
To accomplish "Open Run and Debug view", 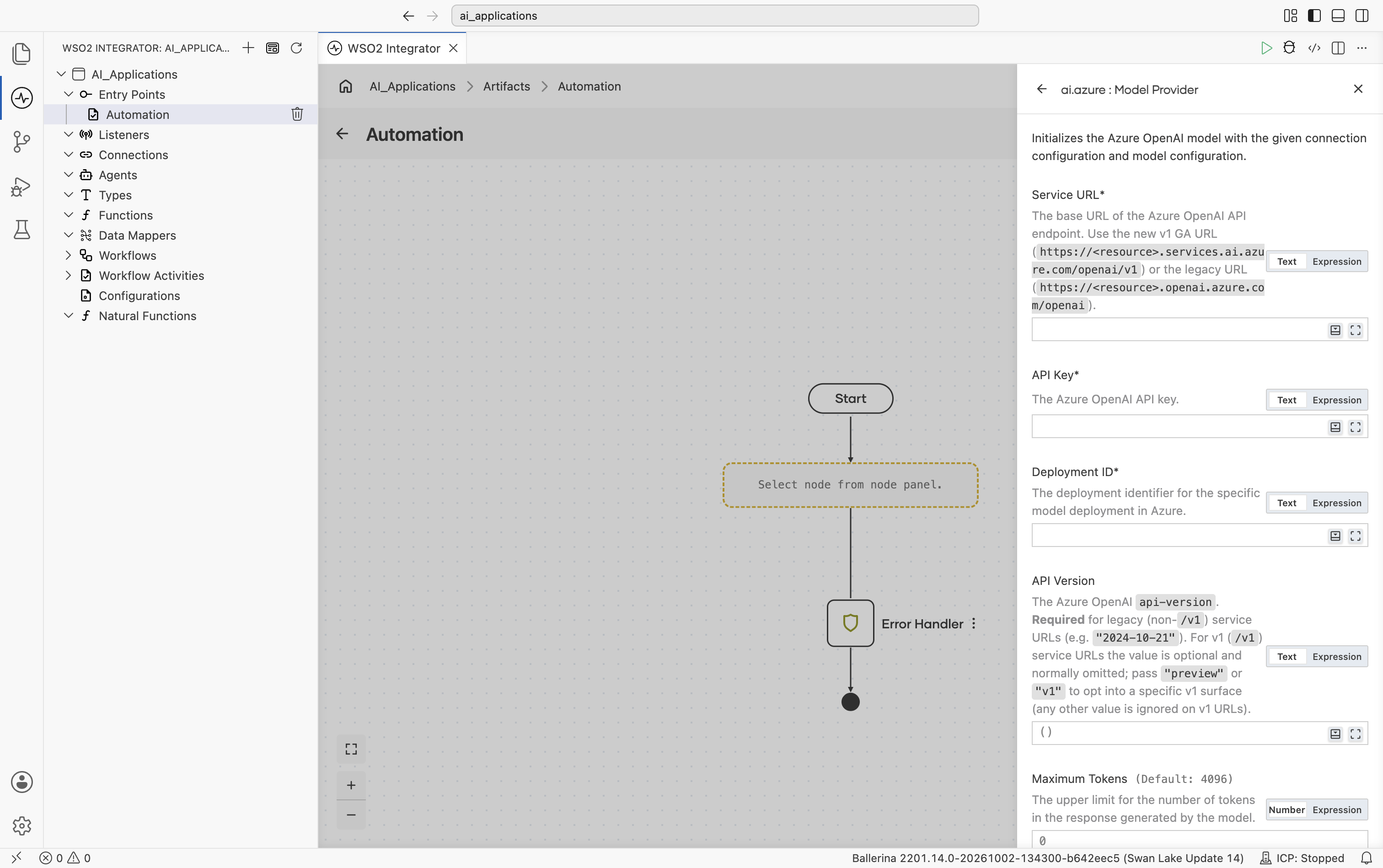I will click(21, 186).
